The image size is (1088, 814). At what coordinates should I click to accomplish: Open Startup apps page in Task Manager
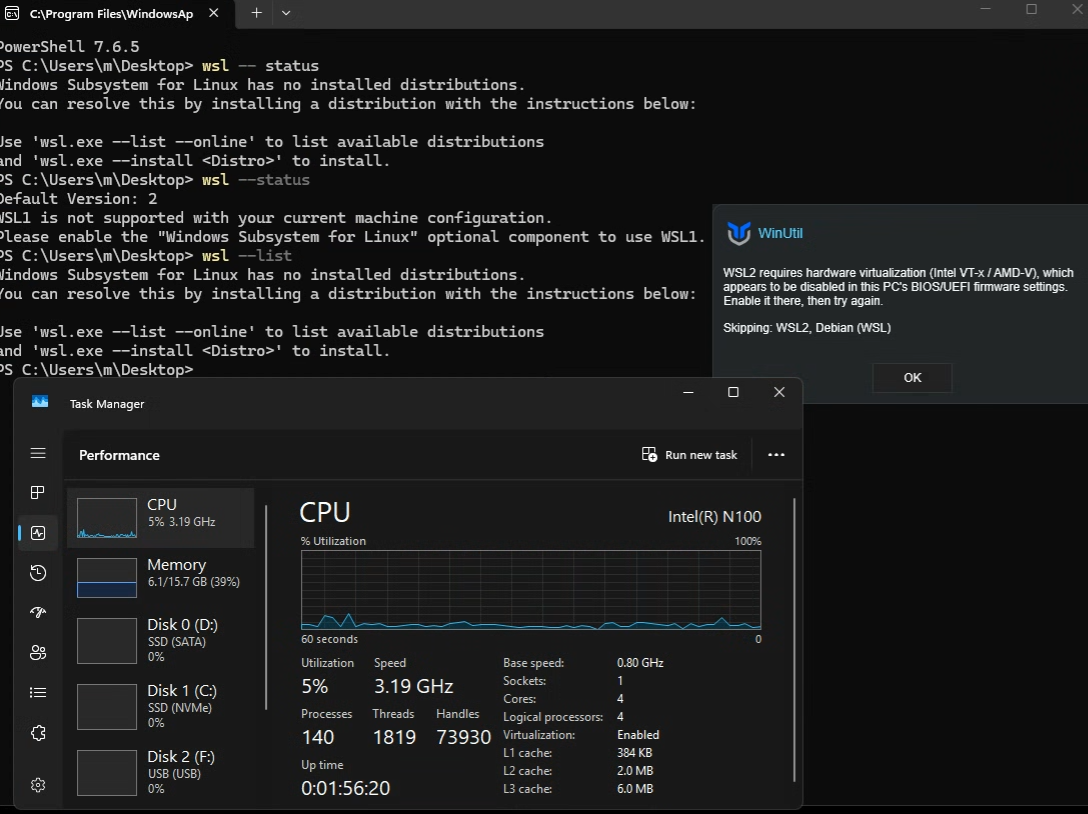pos(38,612)
